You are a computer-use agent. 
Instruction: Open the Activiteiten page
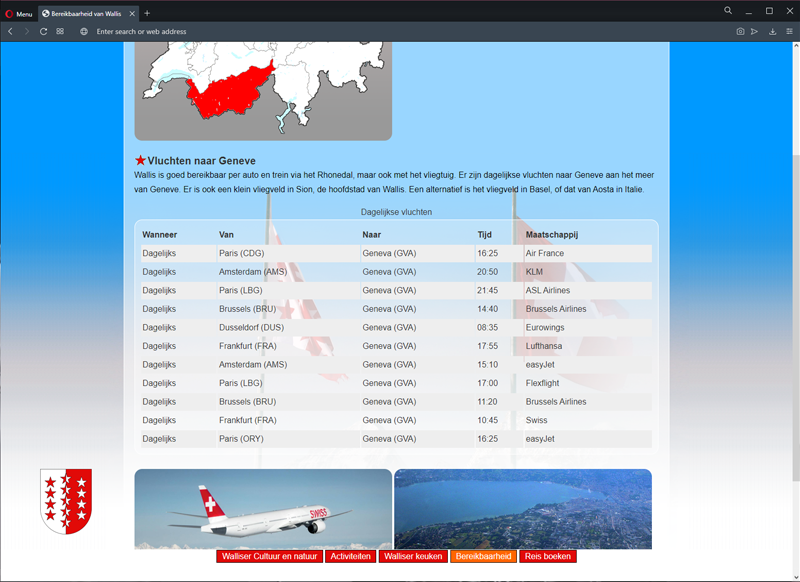pos(351,556)
